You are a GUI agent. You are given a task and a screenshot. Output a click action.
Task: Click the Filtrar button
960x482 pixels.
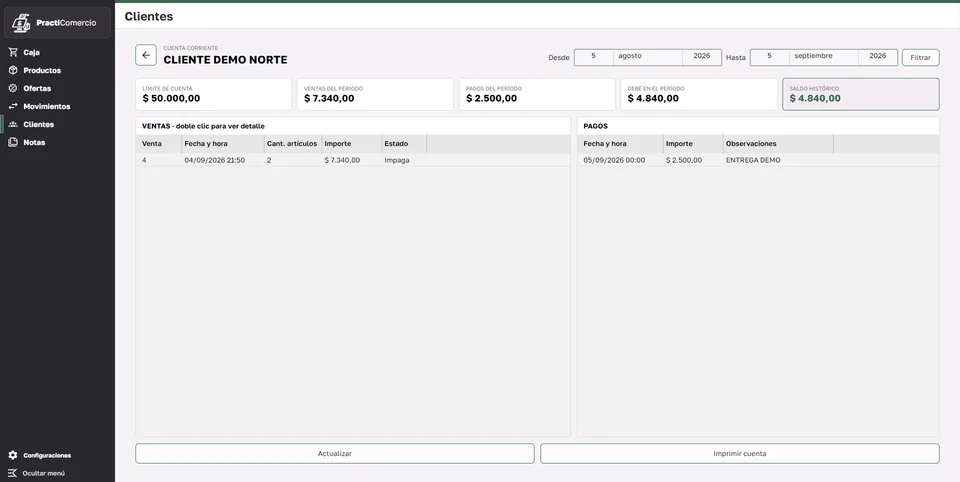click(x=920, y=58)
